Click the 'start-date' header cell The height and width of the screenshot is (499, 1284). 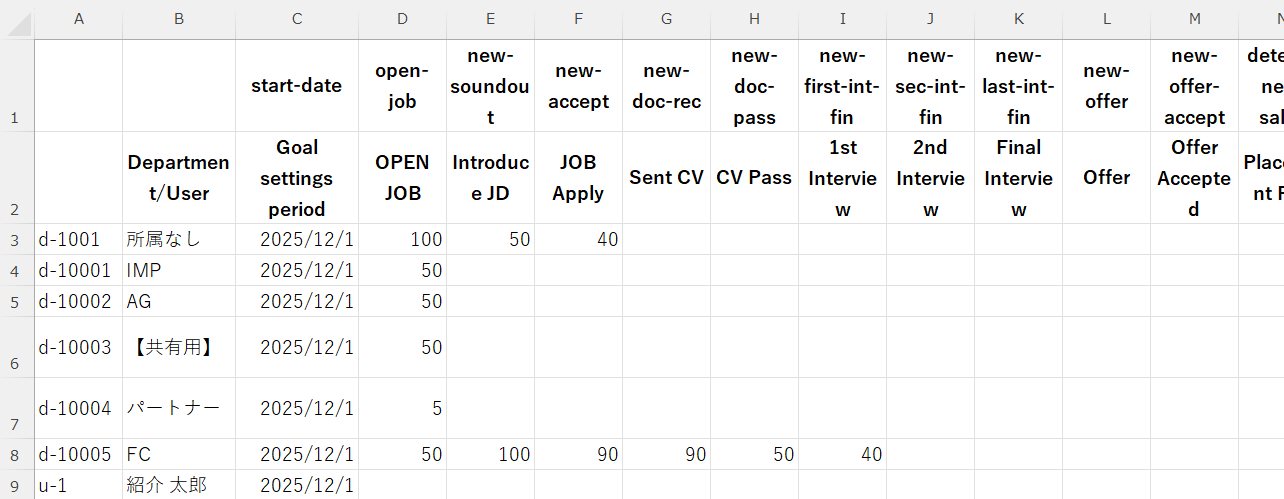[x=297, y=86]
